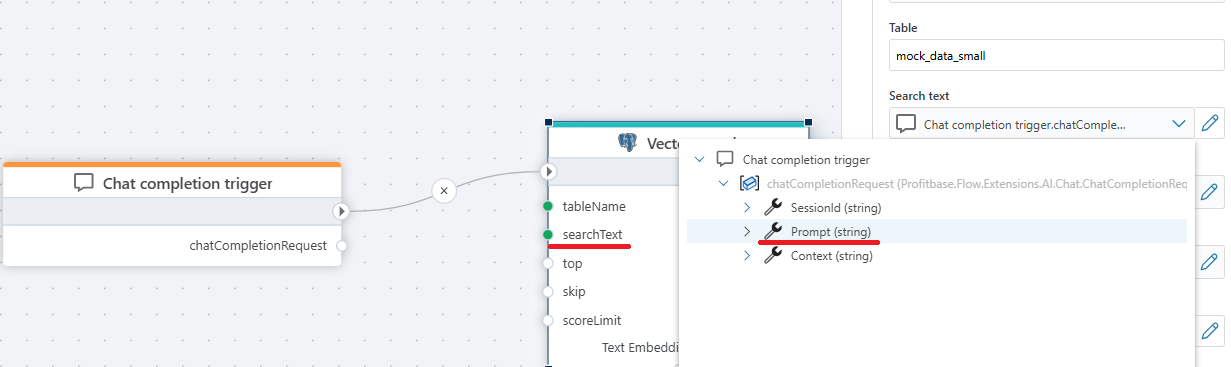
Task: Click the trigger node's output arrow port
Action: 341,211
